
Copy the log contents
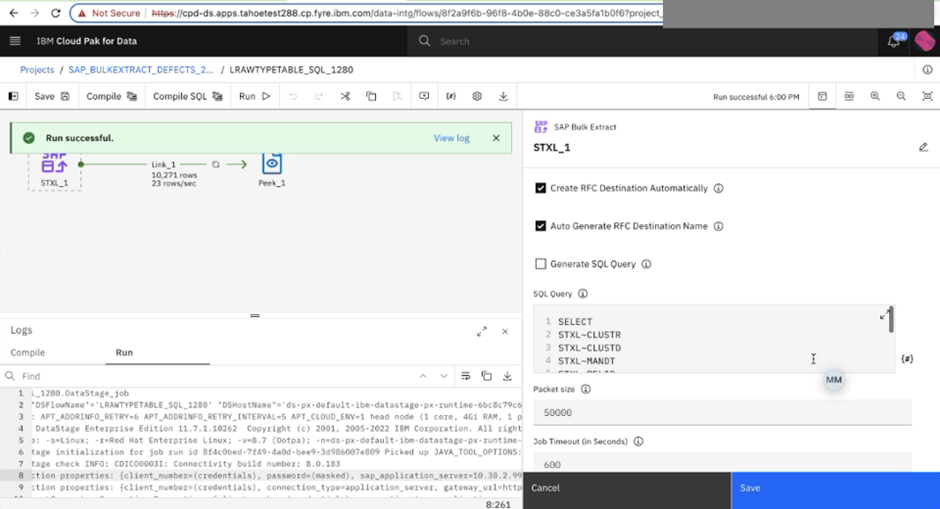(487, 376)
